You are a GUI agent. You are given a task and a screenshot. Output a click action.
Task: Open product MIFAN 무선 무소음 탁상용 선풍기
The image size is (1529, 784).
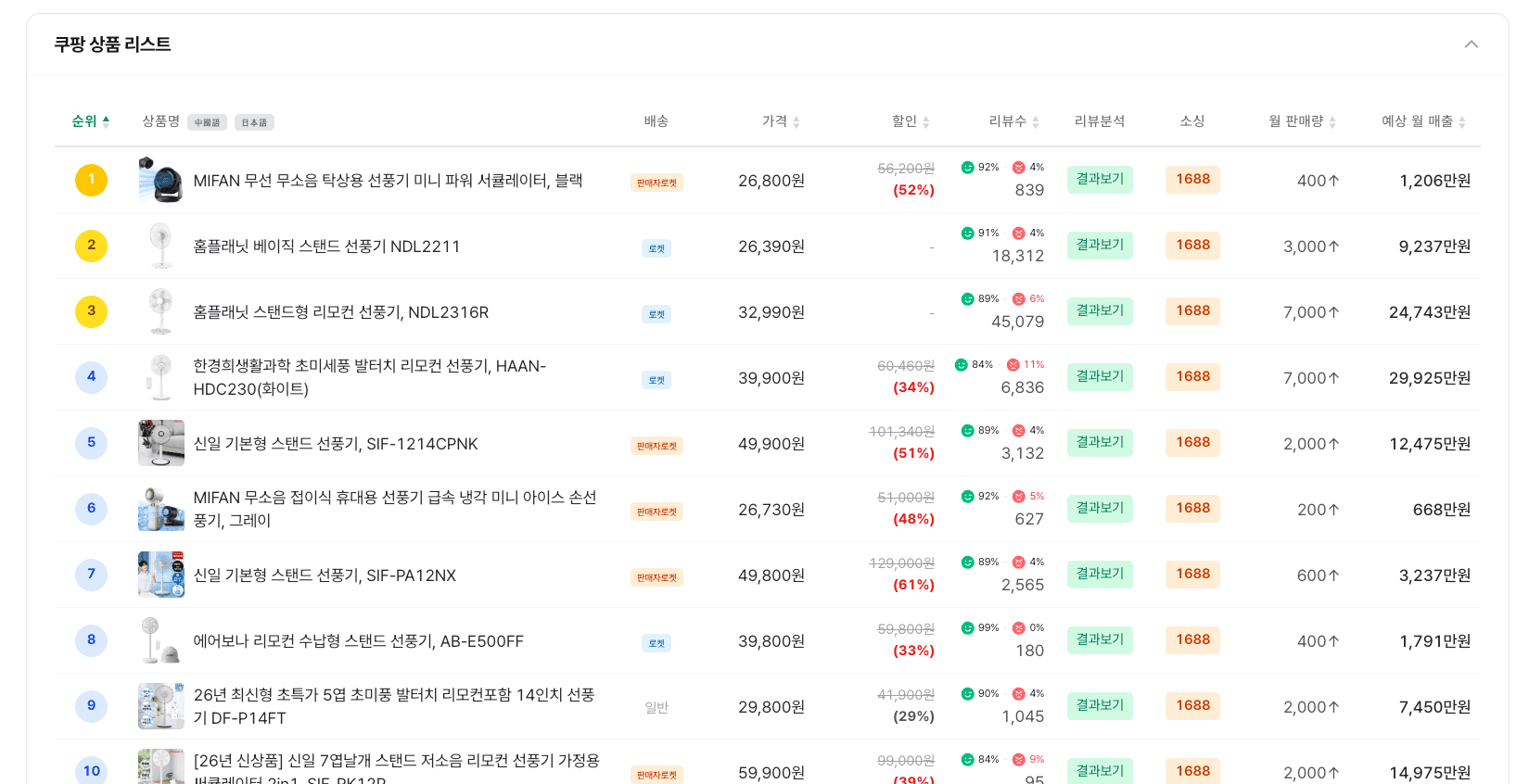click(x=388, y=181)
